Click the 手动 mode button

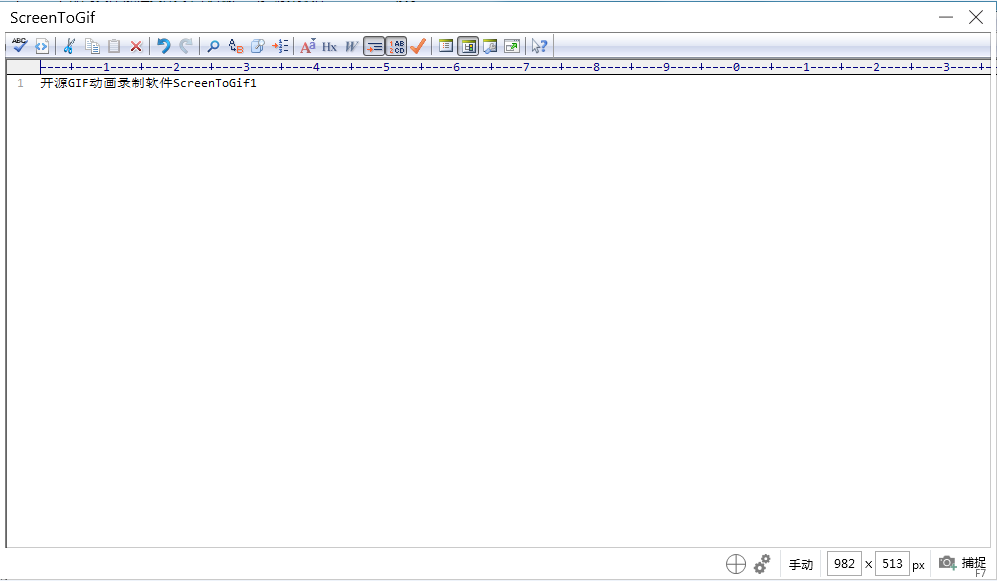pyautogui.click(x=801, y=564)
